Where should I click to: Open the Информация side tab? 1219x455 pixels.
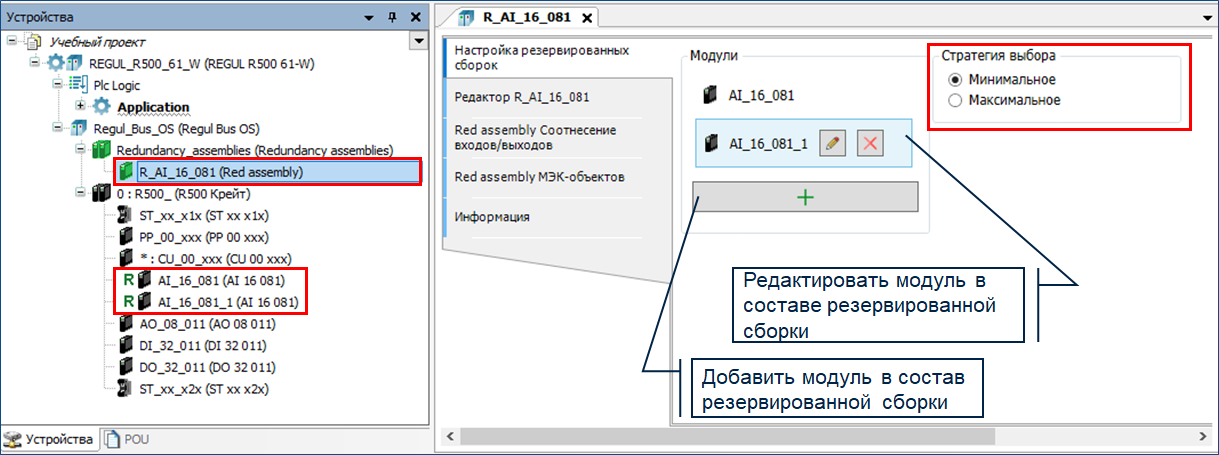tap(492, 216)
